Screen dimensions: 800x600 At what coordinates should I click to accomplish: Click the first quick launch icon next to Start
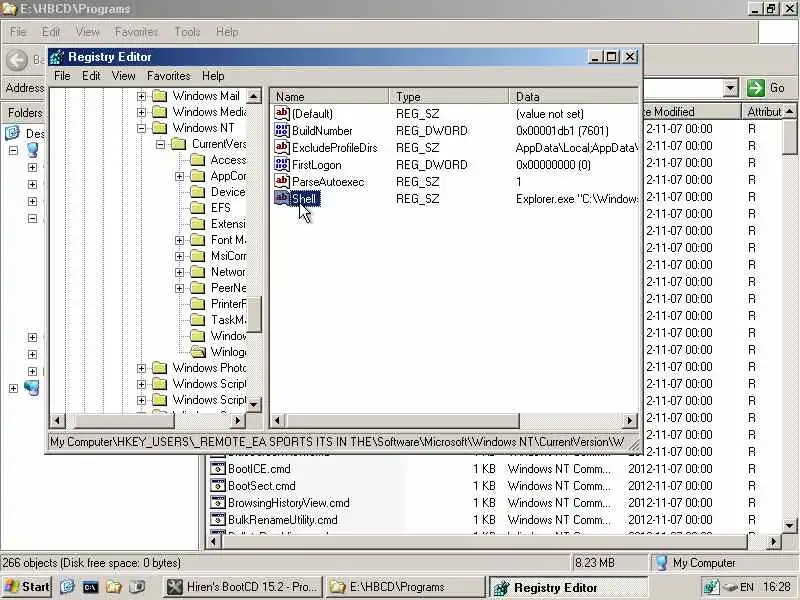[x=67, y=587]
